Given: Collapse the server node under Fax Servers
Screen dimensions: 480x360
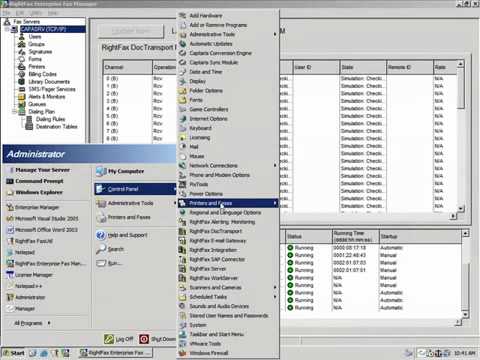Looking at the screenshot, I should coord(7,29).
